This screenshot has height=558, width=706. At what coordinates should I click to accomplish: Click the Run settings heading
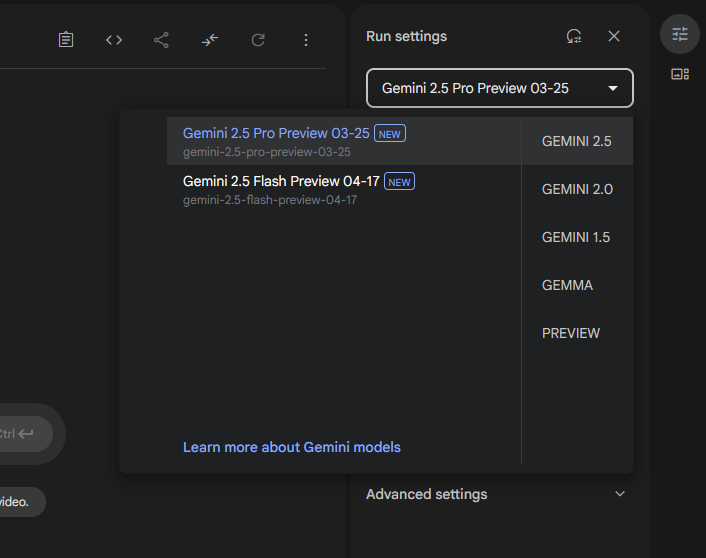407,36
